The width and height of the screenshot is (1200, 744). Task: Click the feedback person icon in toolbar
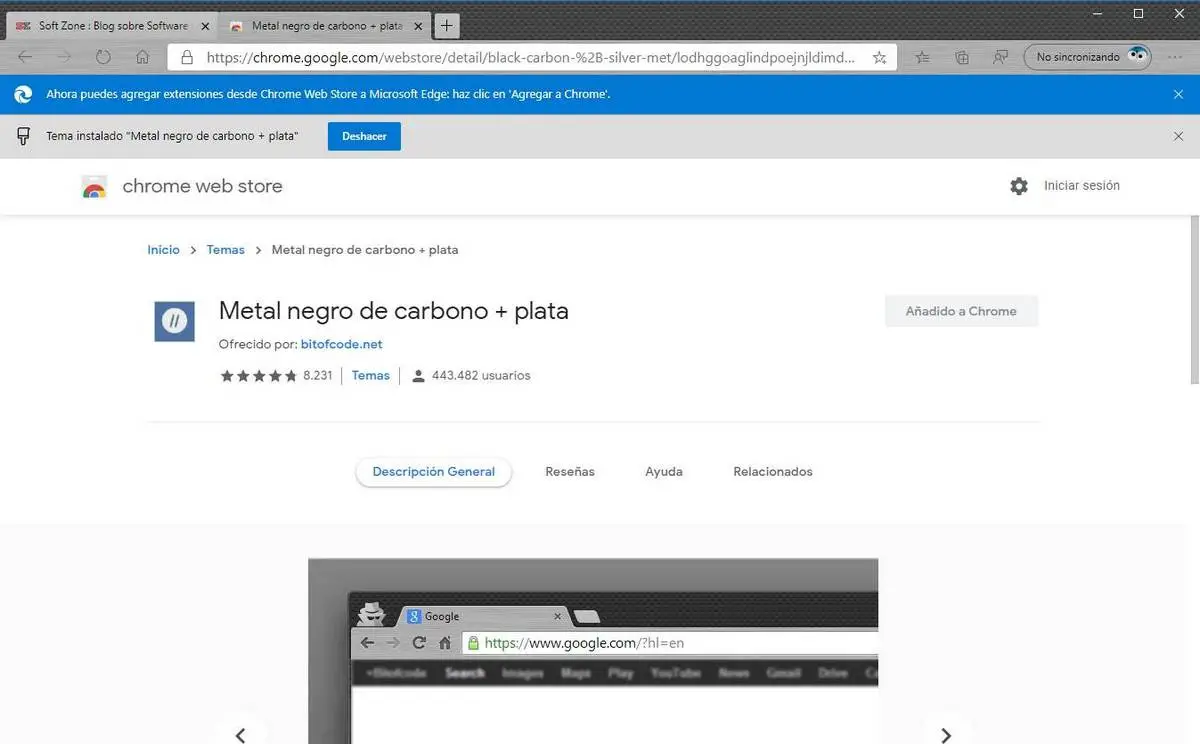(1000, 58)
